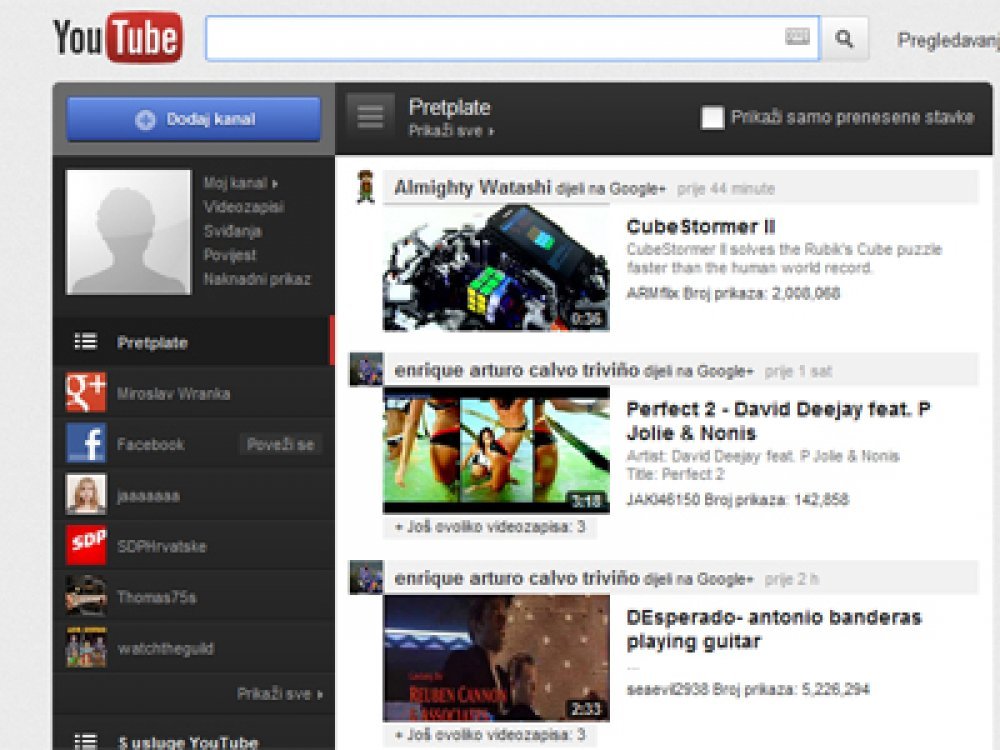Screen dimensions: 1000x750
Task: Click the ARMflix uploader name
Action: point(652,294)
